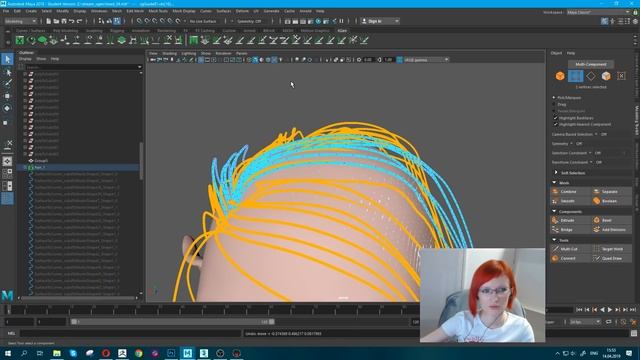The height and width of the screenshot is (360, 640).
Task: Open the Transform Constraint dropdown
Action: [x=591, y=162]
